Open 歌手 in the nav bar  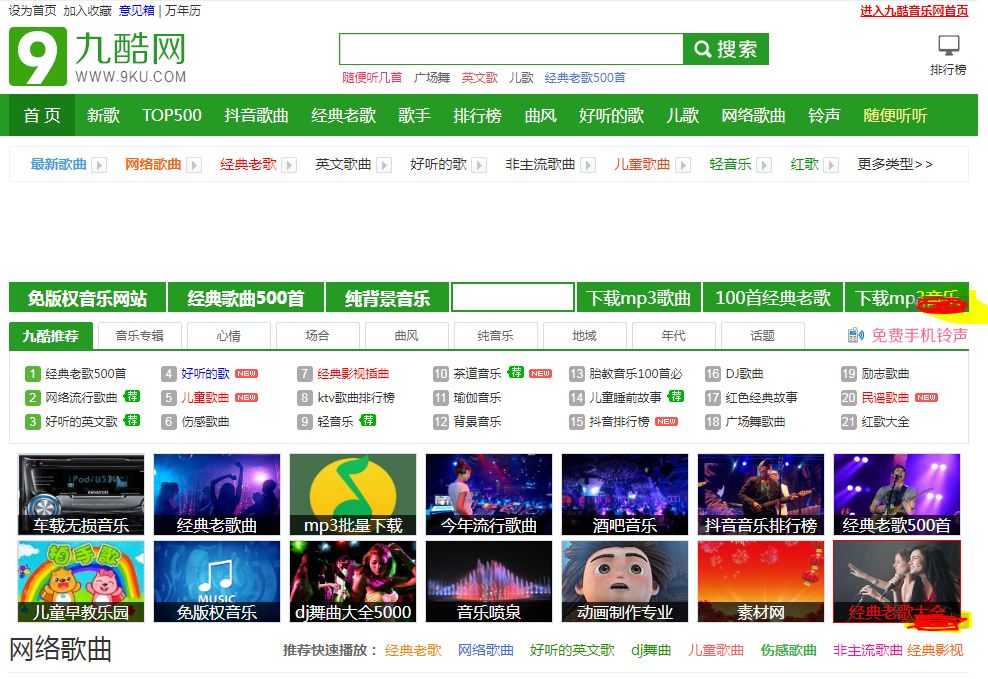coord(415,115)
